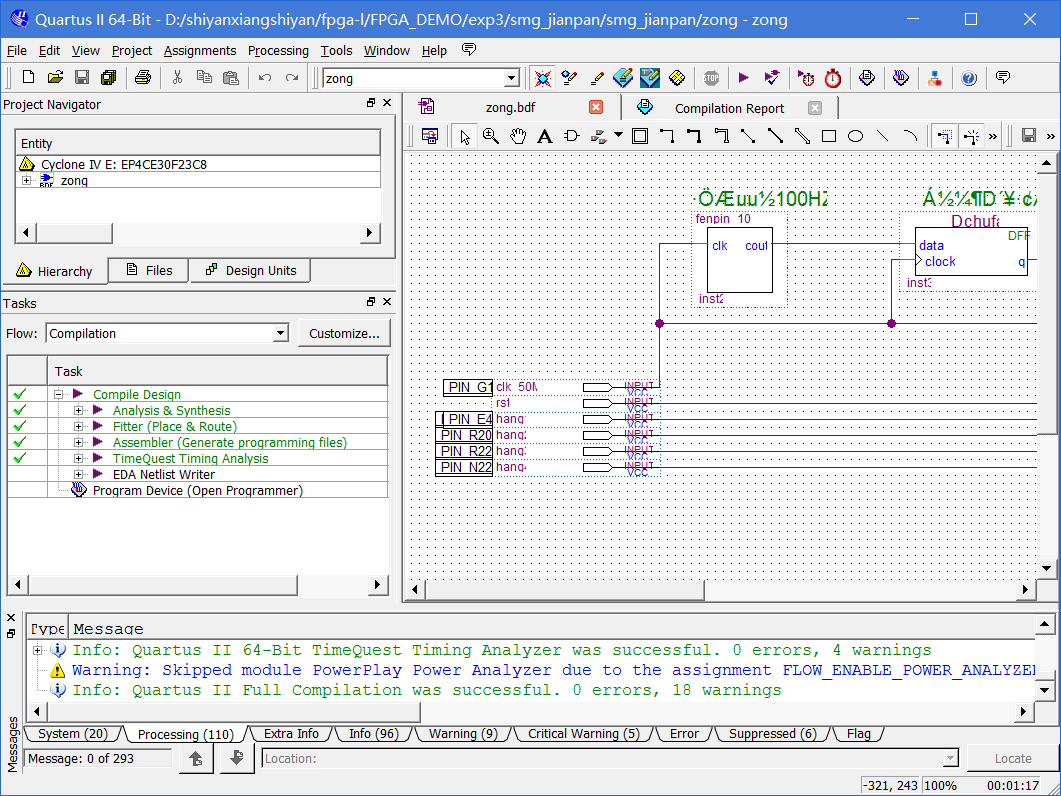The width and height of the screenshot is (1061, 796).
Task: Open the pin tool dropdown arrow
Action: (618, 135)
